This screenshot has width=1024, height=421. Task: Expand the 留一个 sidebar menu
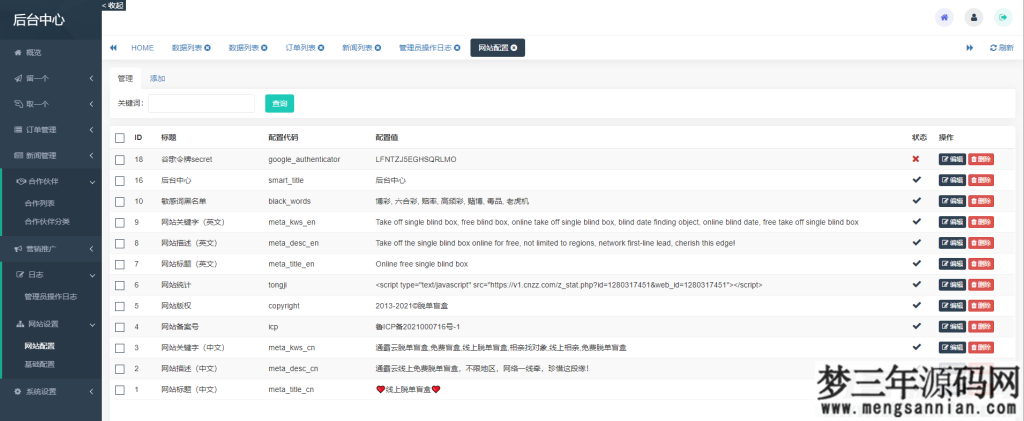pyautogui.click(x=51, y=78)
